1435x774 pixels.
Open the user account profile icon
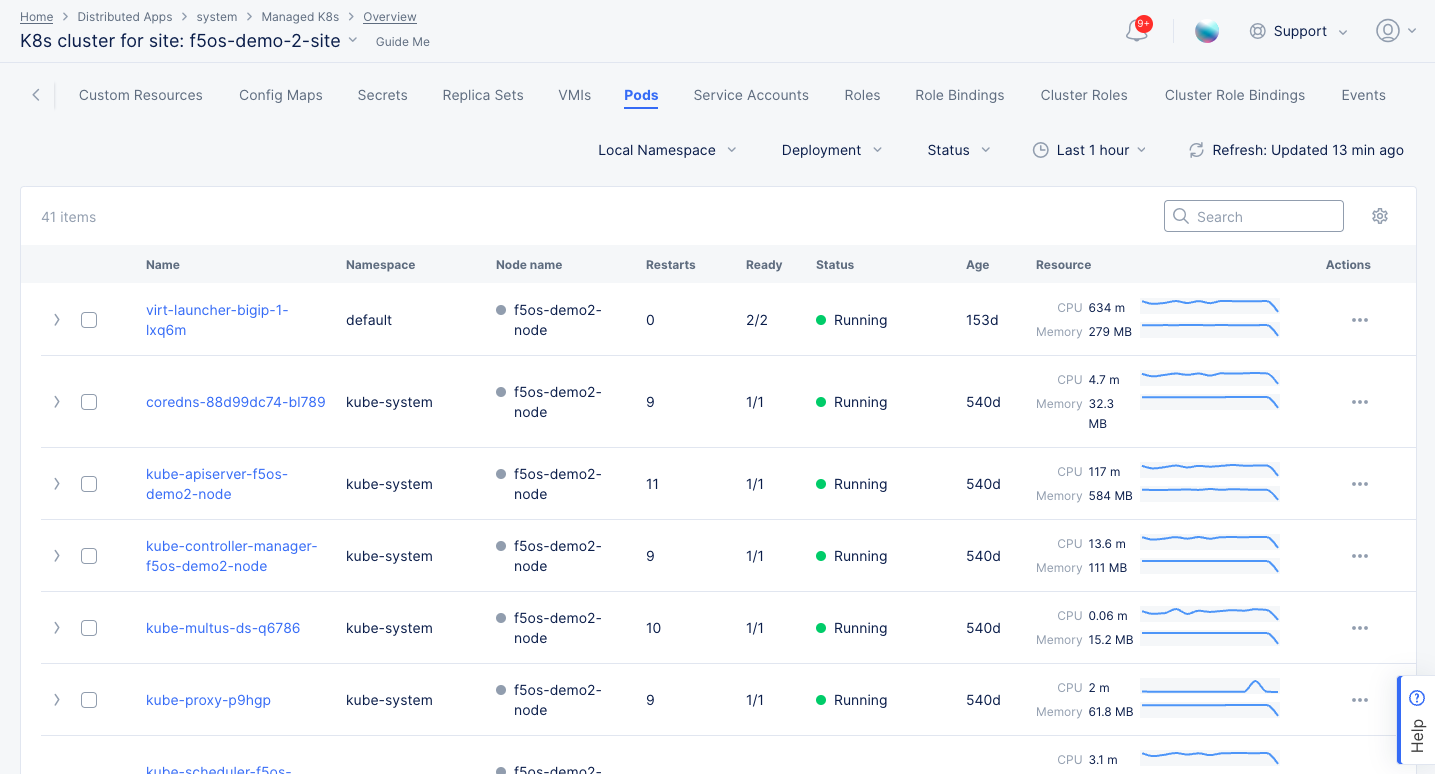pos(1387,31)
